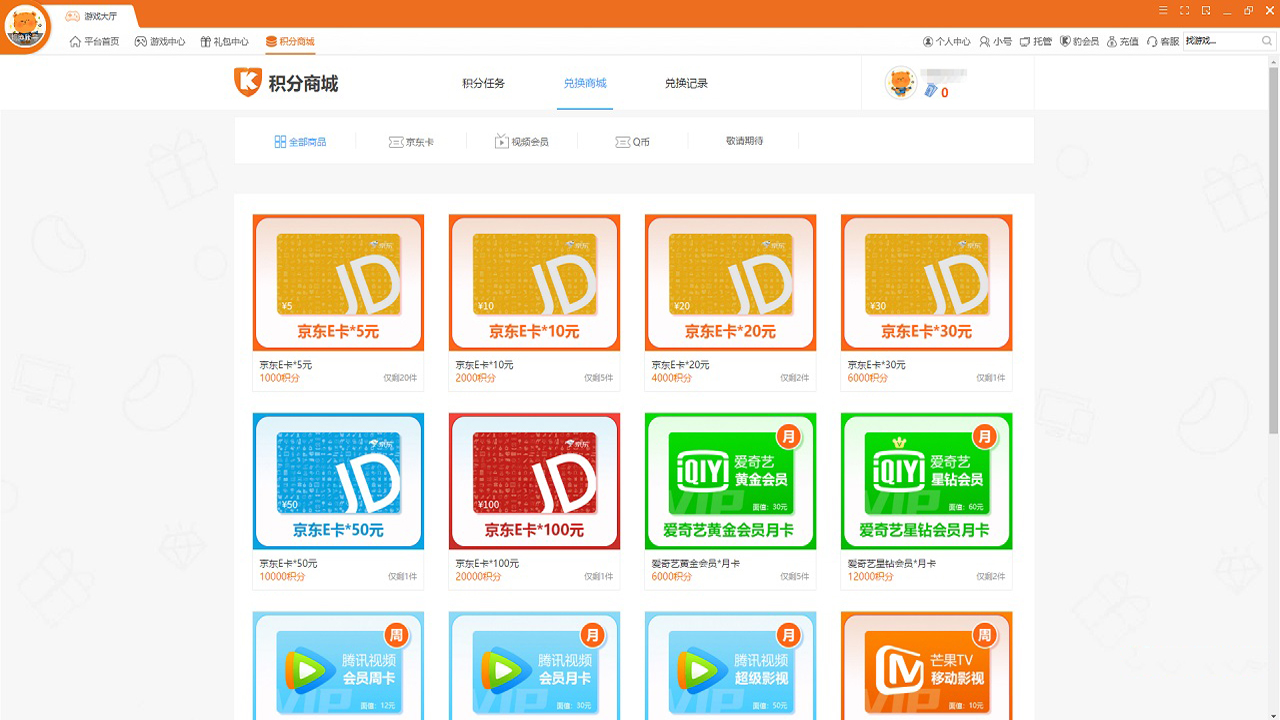Filter by 京东卡 category
This screenshot has height=720, width=1280.
point(411,142)
